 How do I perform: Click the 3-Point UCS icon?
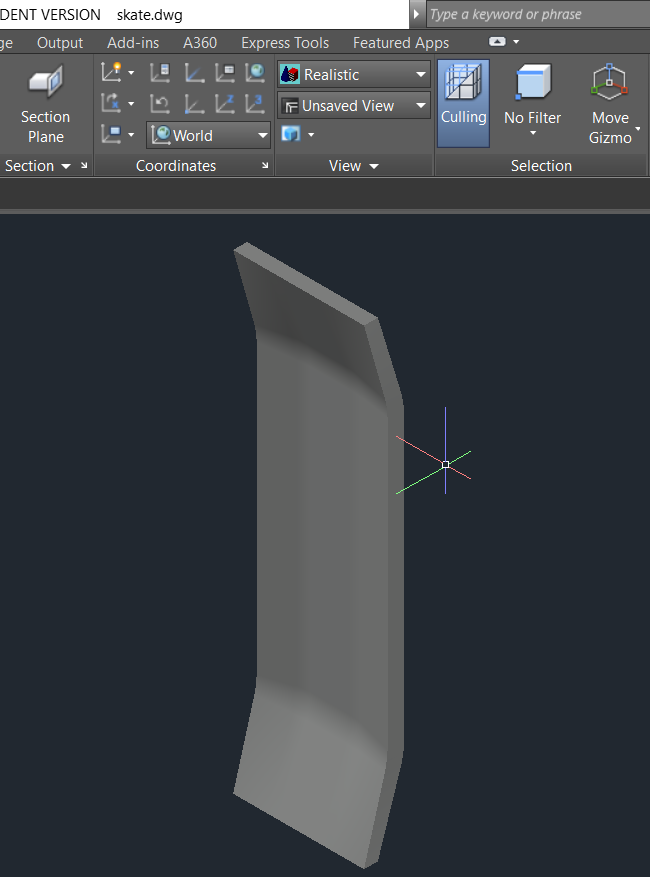click(x=255, y=103)
